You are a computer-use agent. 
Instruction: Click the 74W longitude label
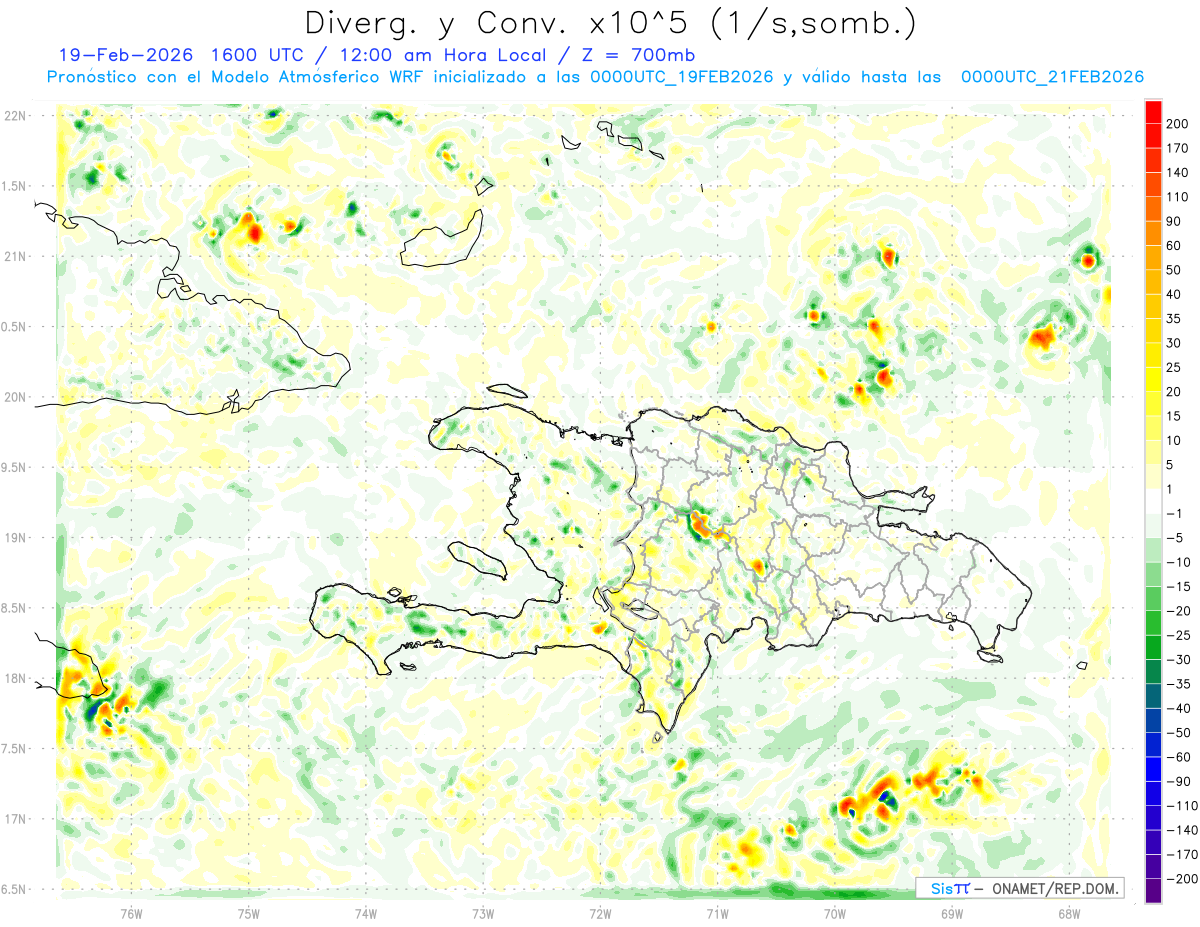[x=366, y=912]
